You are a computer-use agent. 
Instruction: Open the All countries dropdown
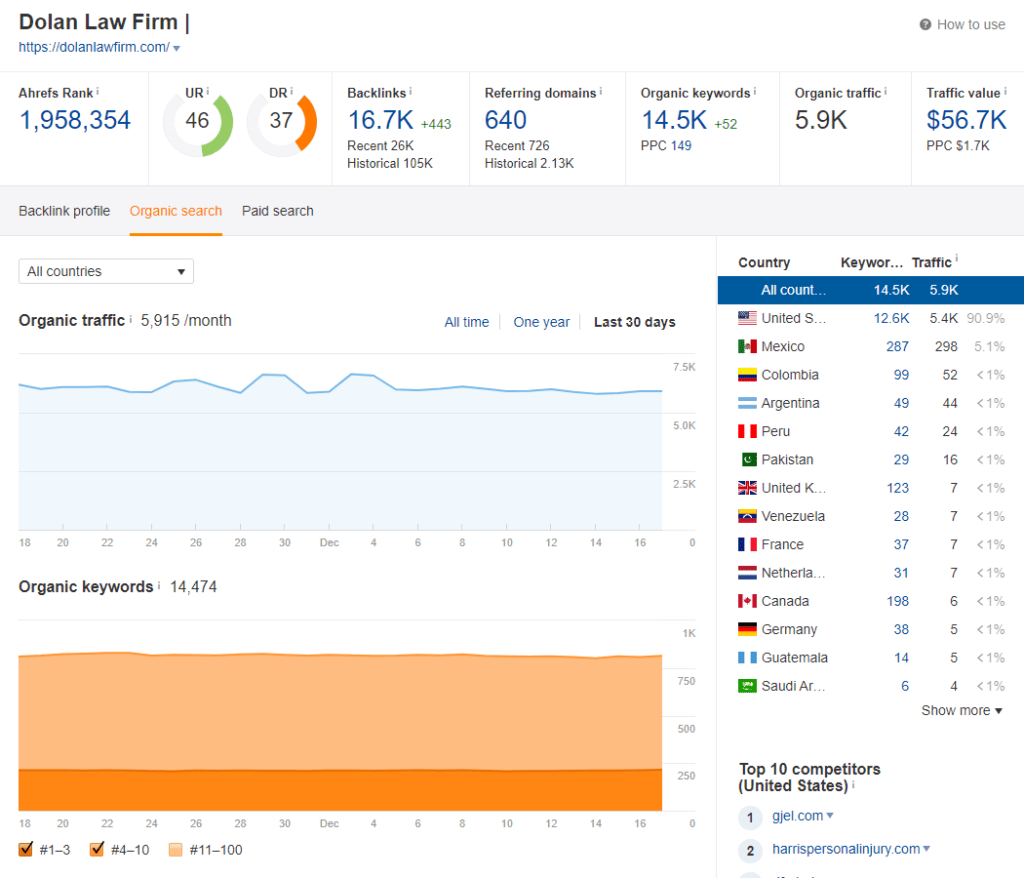click(106, 271)
